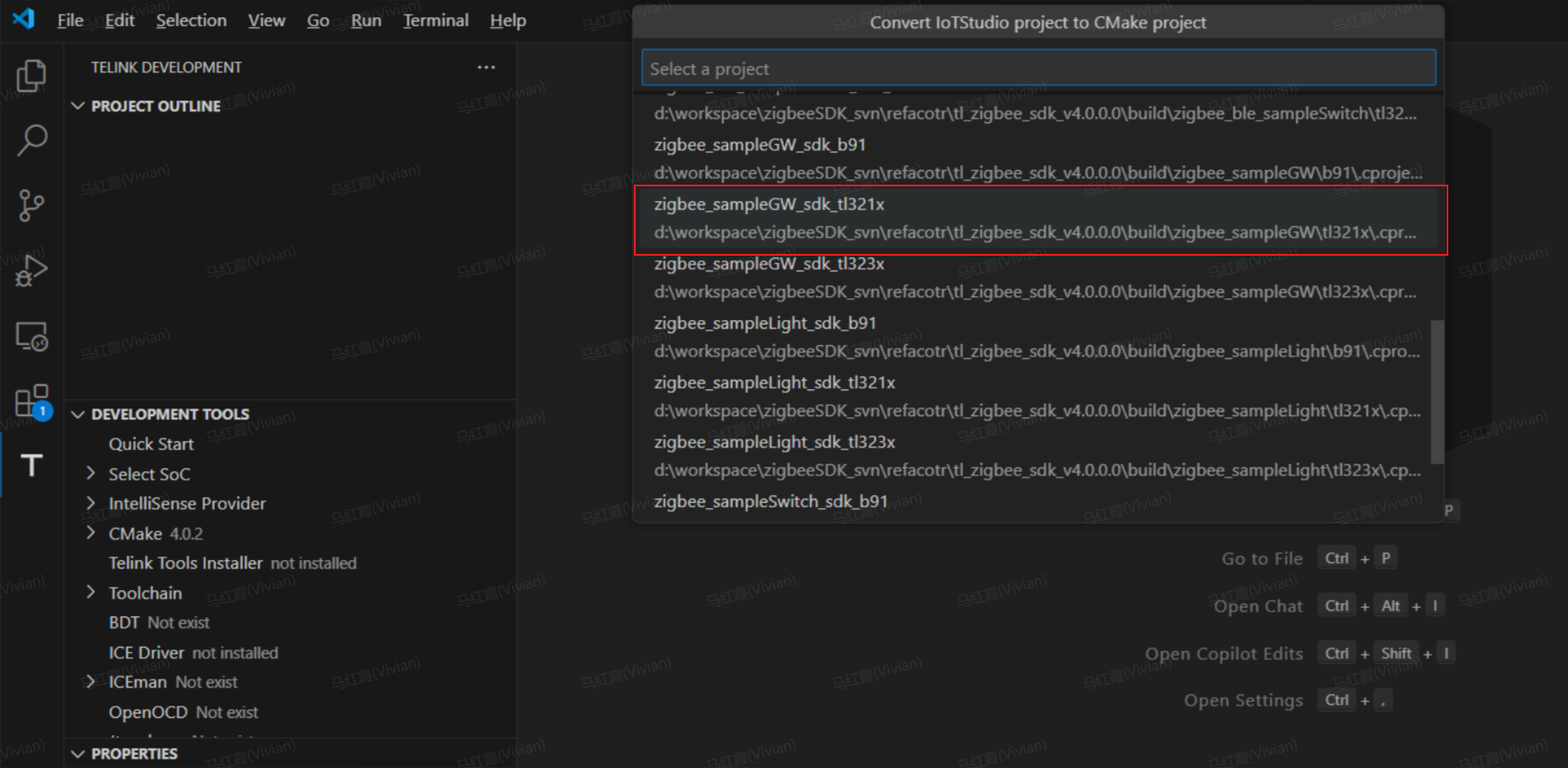Click the VS Code logo icon

coord(23,19)
